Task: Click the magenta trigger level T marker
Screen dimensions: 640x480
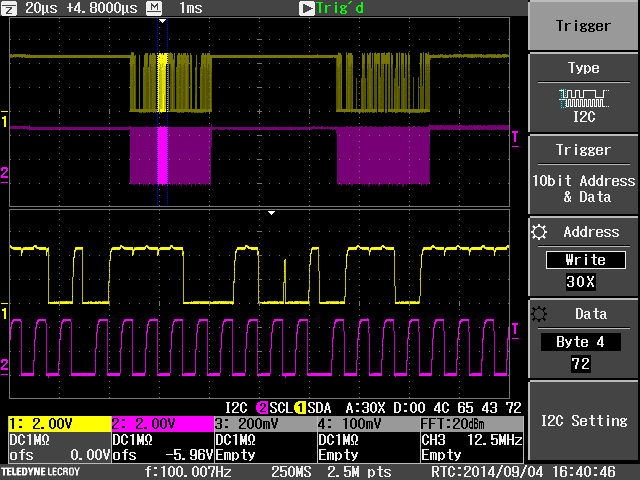Action: (x=515, y=136)
